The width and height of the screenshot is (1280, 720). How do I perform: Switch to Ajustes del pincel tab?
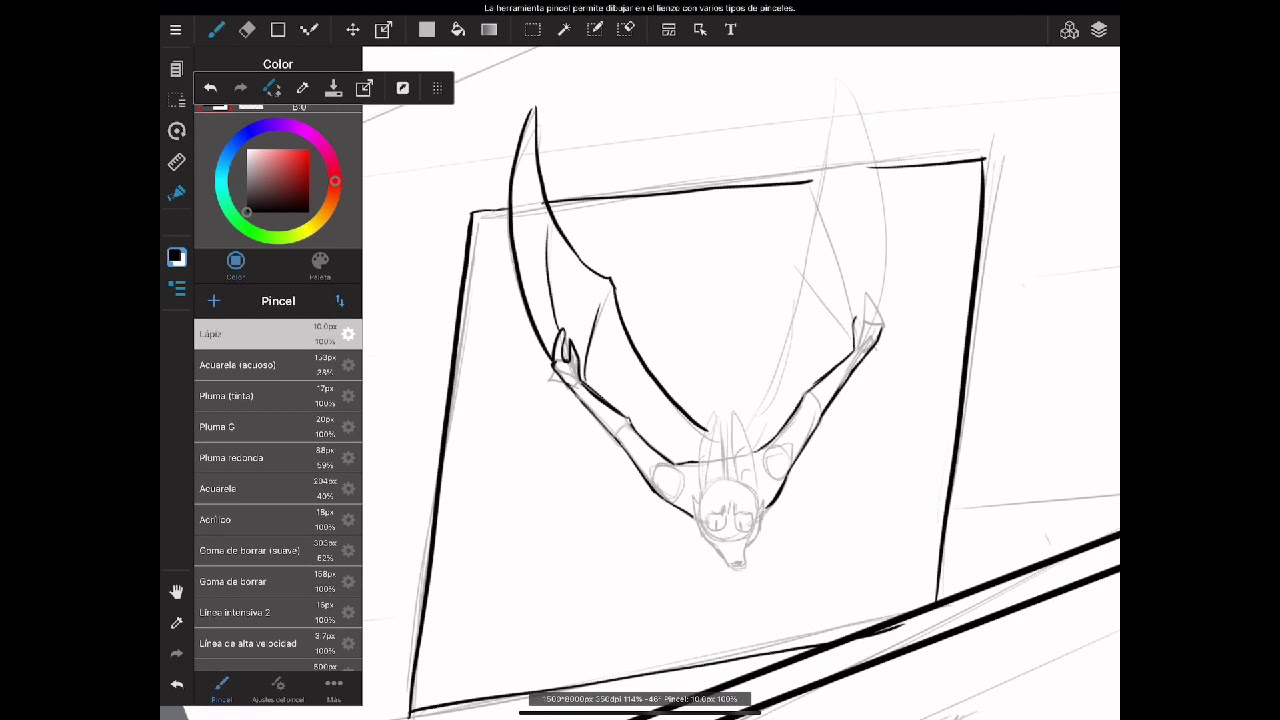click(x=278, y=688)
